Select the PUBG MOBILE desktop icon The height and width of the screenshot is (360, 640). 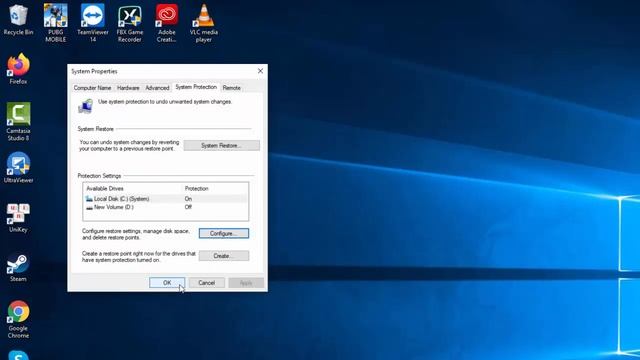tap(56, 23)
